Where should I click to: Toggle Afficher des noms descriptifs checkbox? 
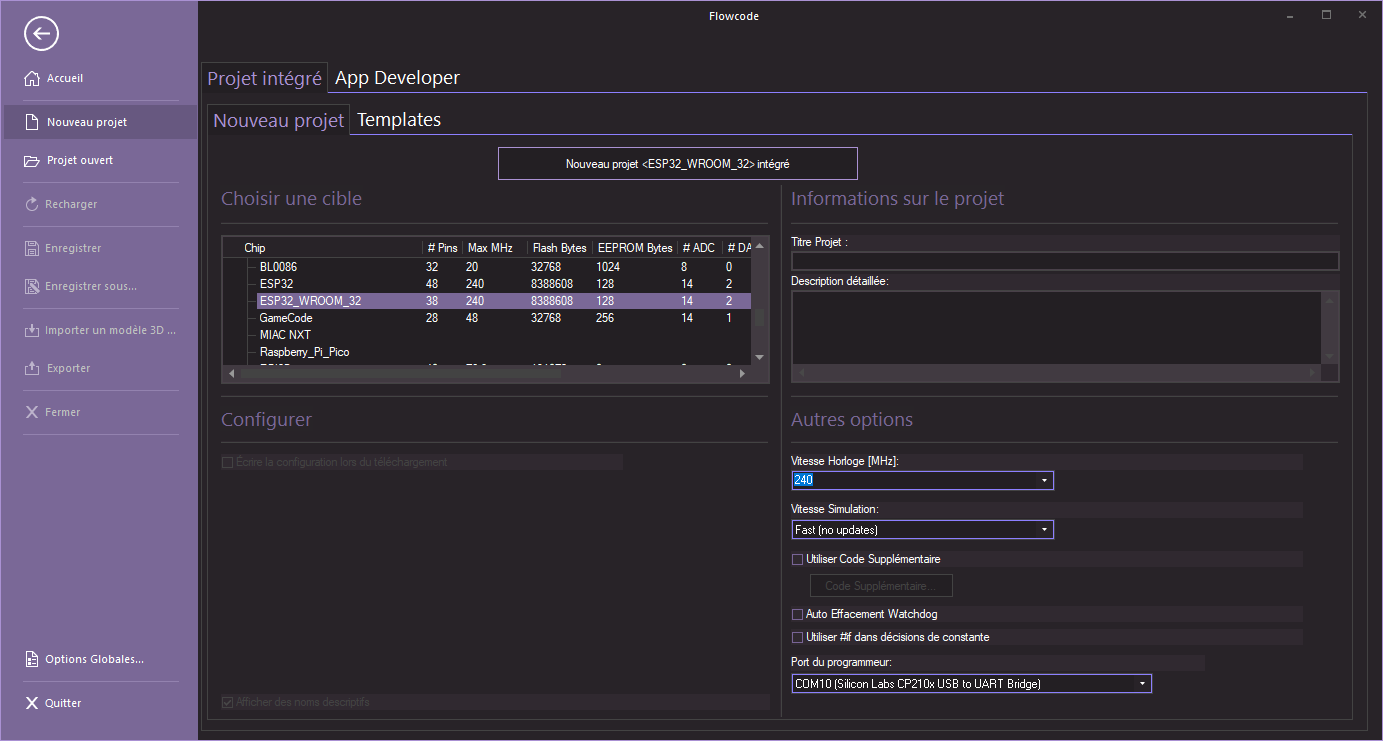pyautogui.click(x=227, y=702)
